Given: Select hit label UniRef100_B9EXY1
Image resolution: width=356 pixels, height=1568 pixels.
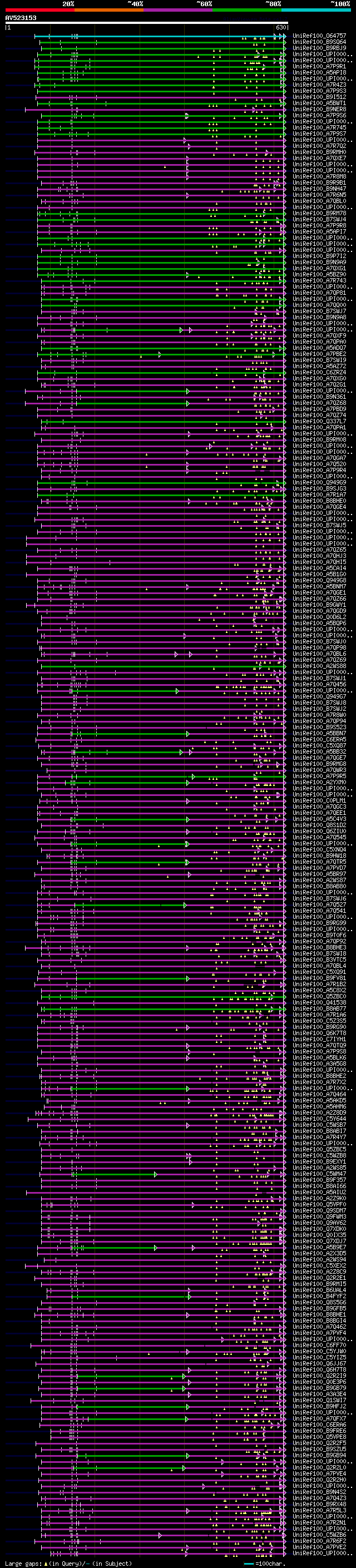Looking at the screenshot, I should [x=319, y=1161].
